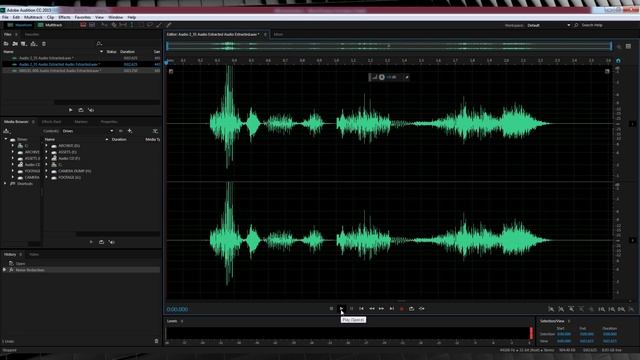The height and width of the screenshot is (360, 640).
Task: Select the Marquee Selection tool
Action: point(141,25)
